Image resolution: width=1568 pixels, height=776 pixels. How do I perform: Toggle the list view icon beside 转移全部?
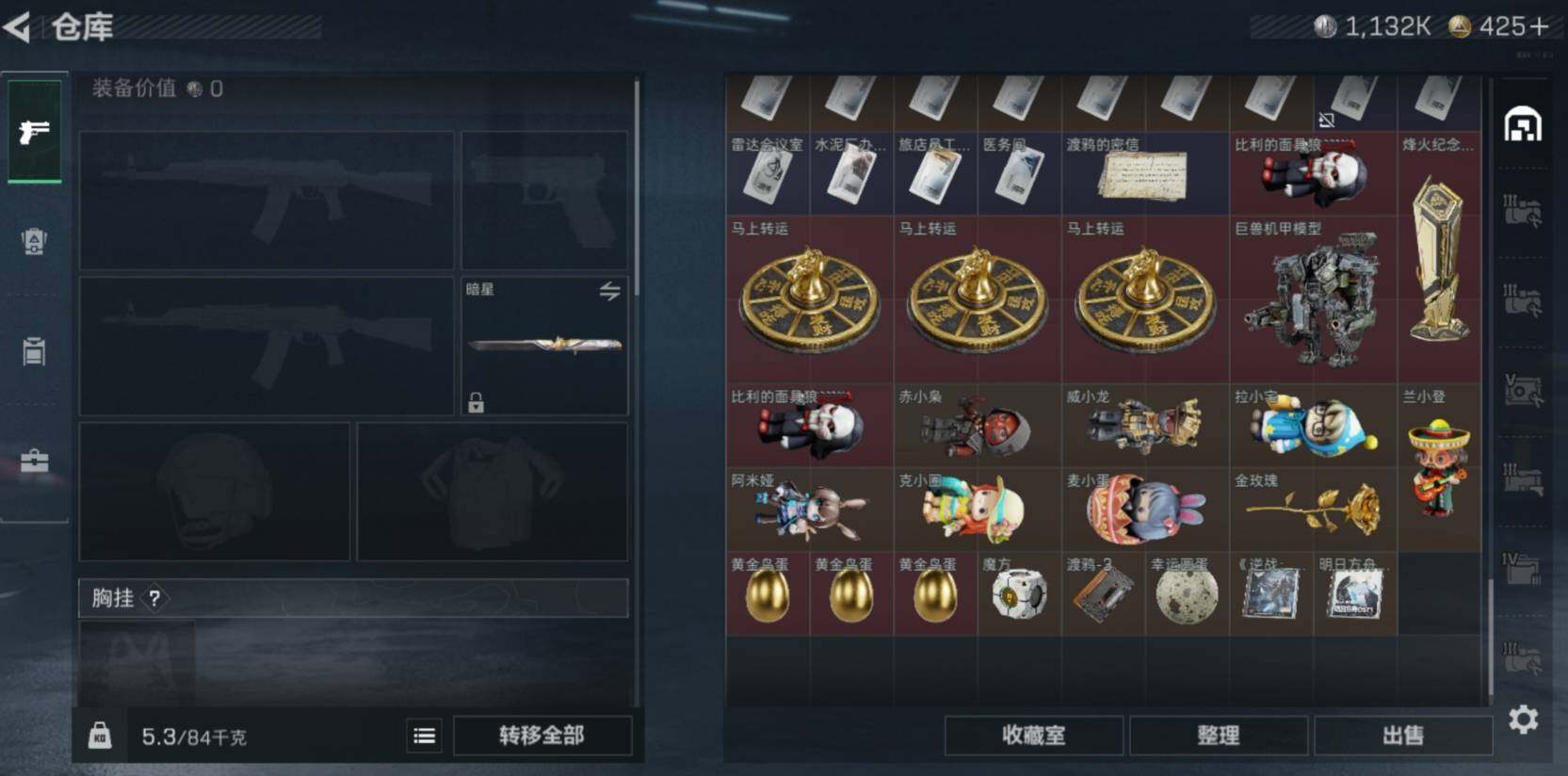pos(425,736)
